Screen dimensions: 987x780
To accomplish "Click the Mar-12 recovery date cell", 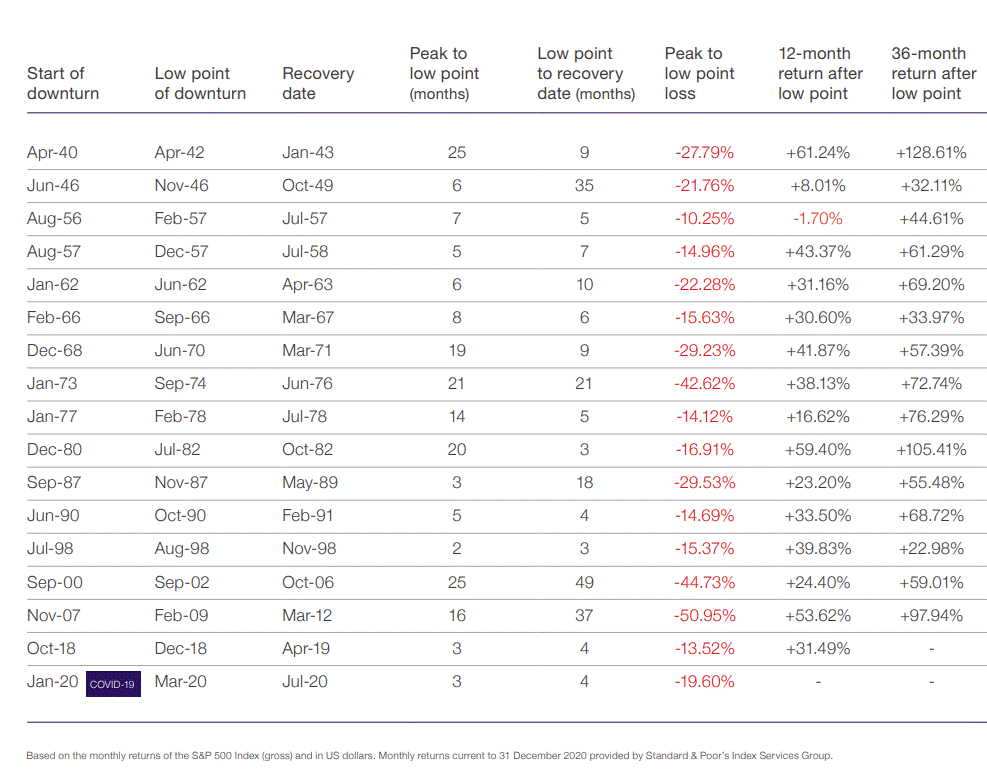I will [308, 615].
